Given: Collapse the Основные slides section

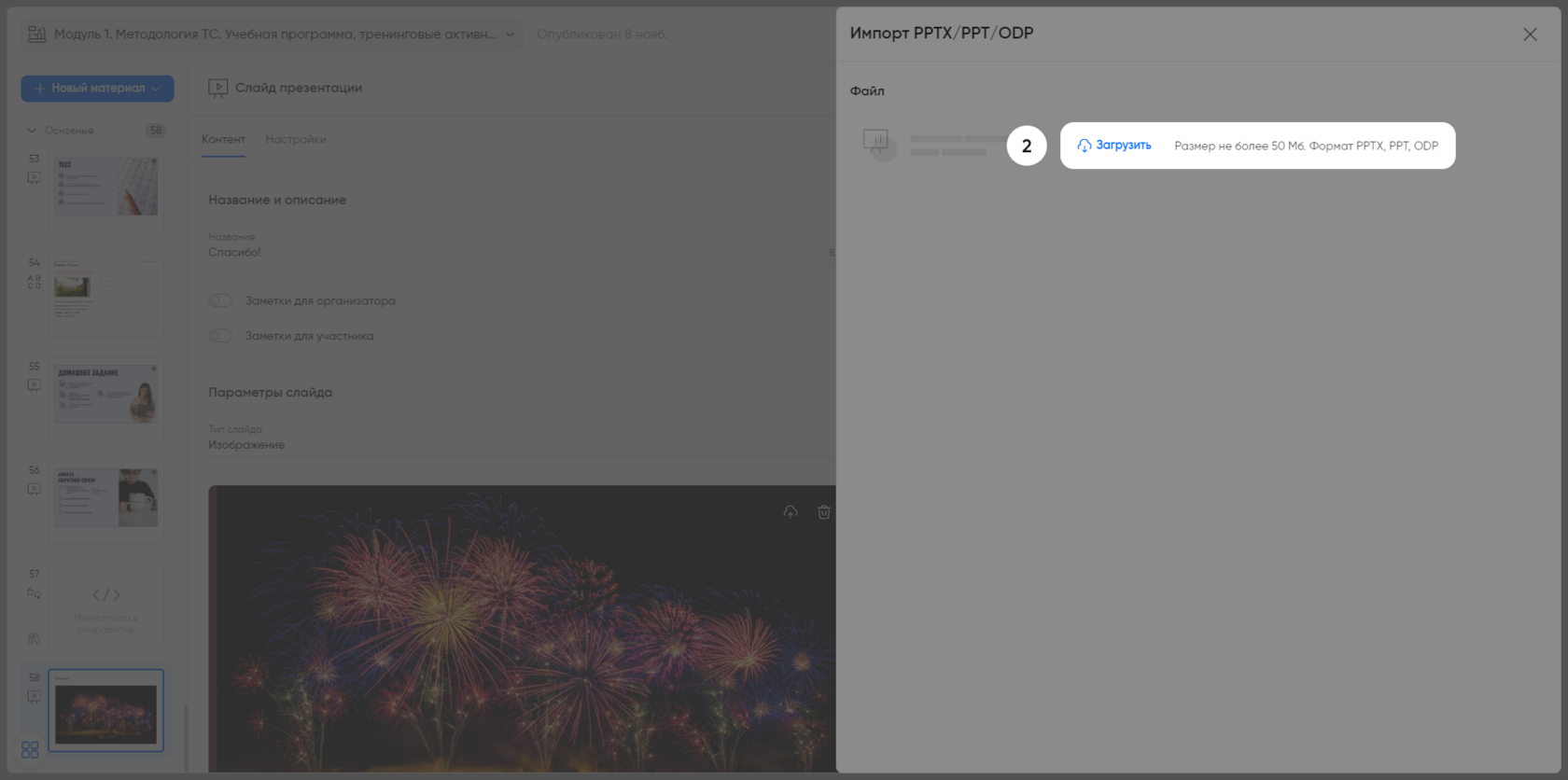Looking at the screenshot, I should [x=32, y=131].
